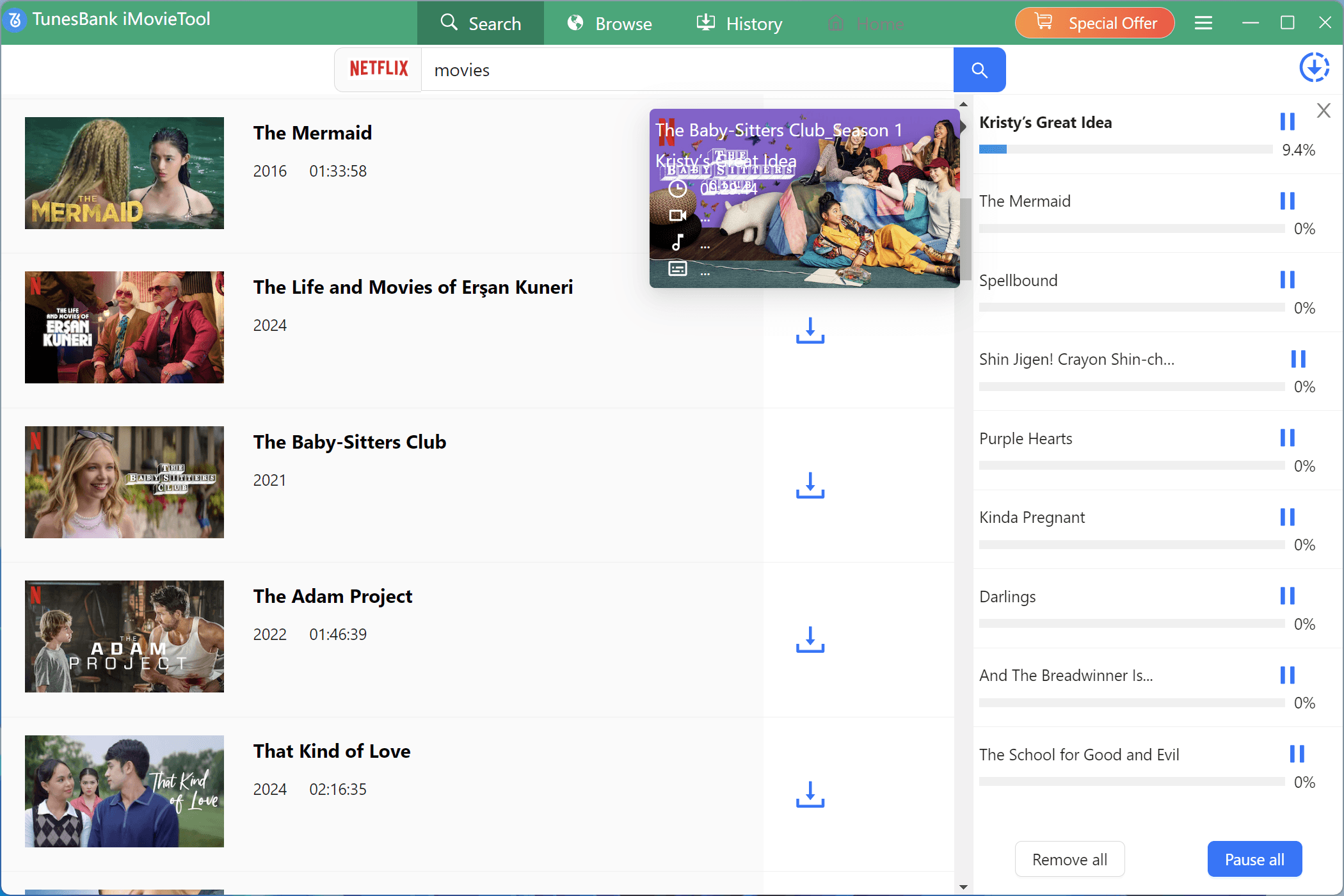Click the blue search magnifier button

click(x=979, y=70)
